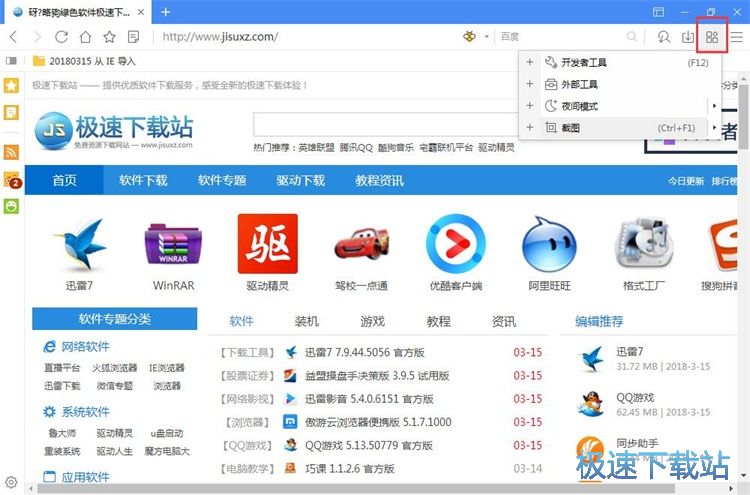This screenshot has width=750, height=495.
Task: Open 驱动下载 navigation tab
Action: (300, 180)
